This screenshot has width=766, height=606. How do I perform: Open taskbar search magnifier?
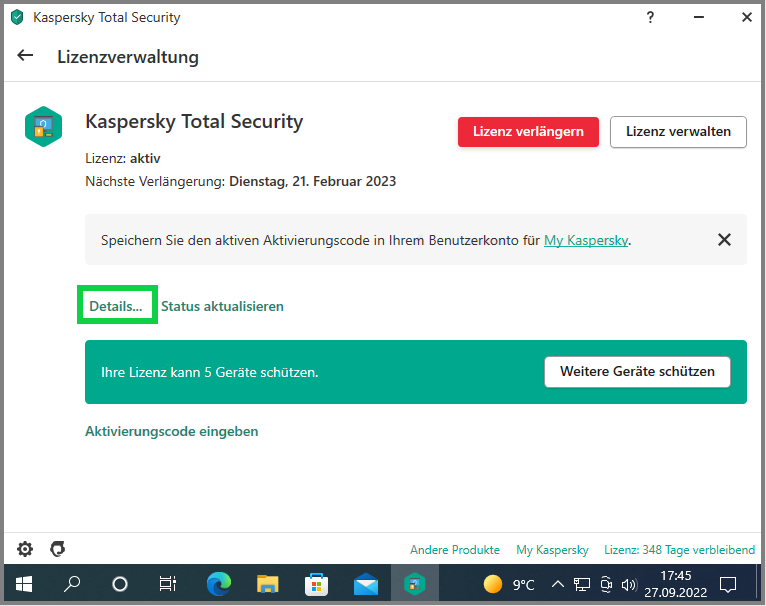[72, 584]
